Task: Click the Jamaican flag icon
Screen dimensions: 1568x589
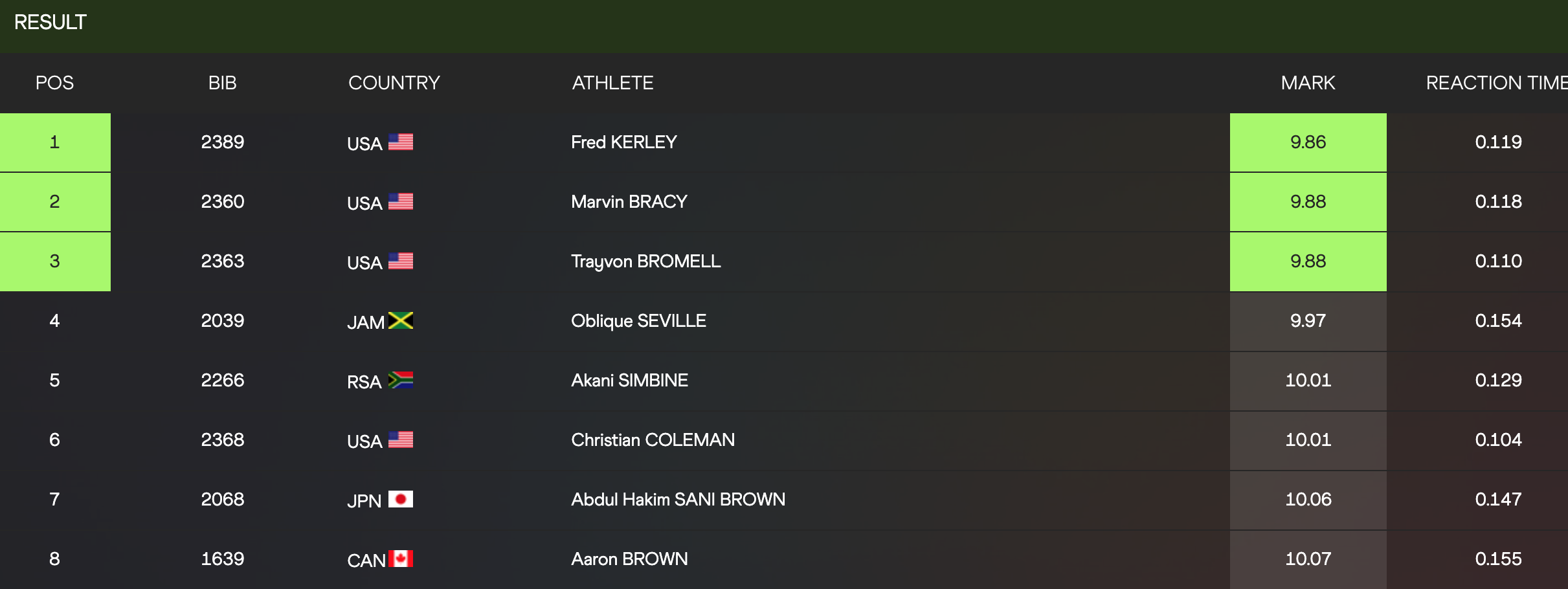Action: click(x=401, y=320)
